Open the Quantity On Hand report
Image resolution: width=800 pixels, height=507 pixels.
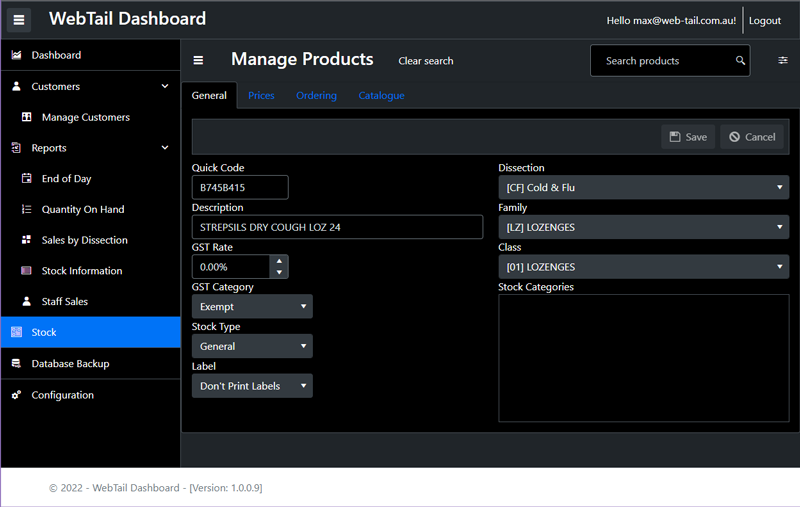[82, 210]
